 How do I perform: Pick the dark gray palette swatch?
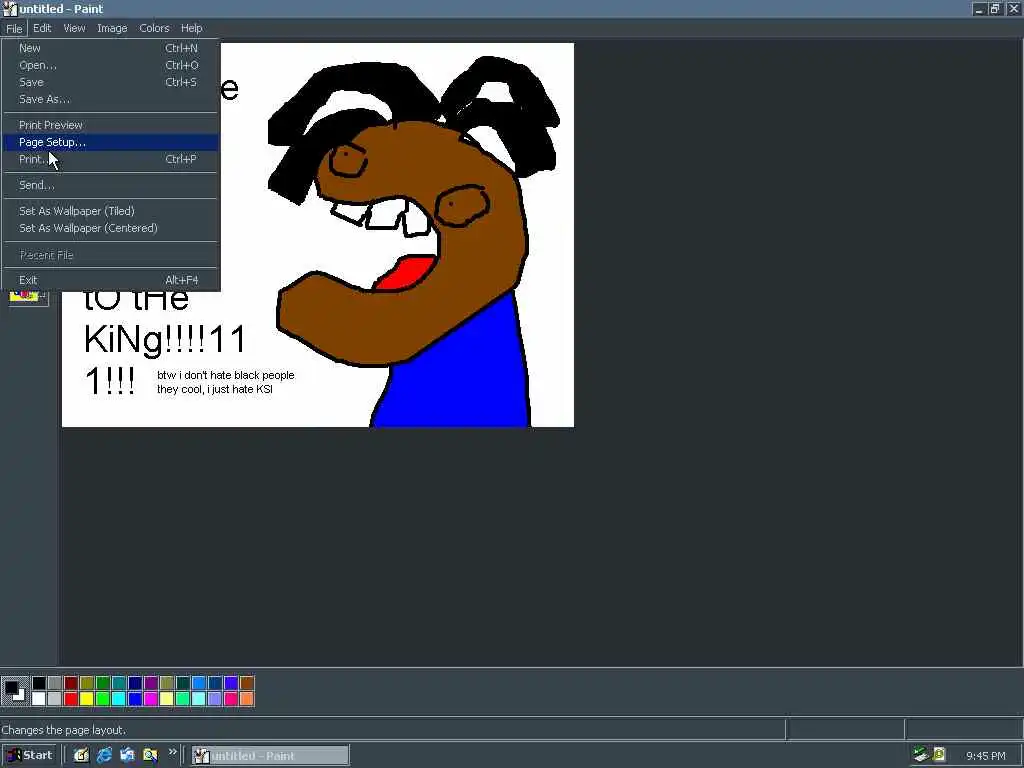55,683
